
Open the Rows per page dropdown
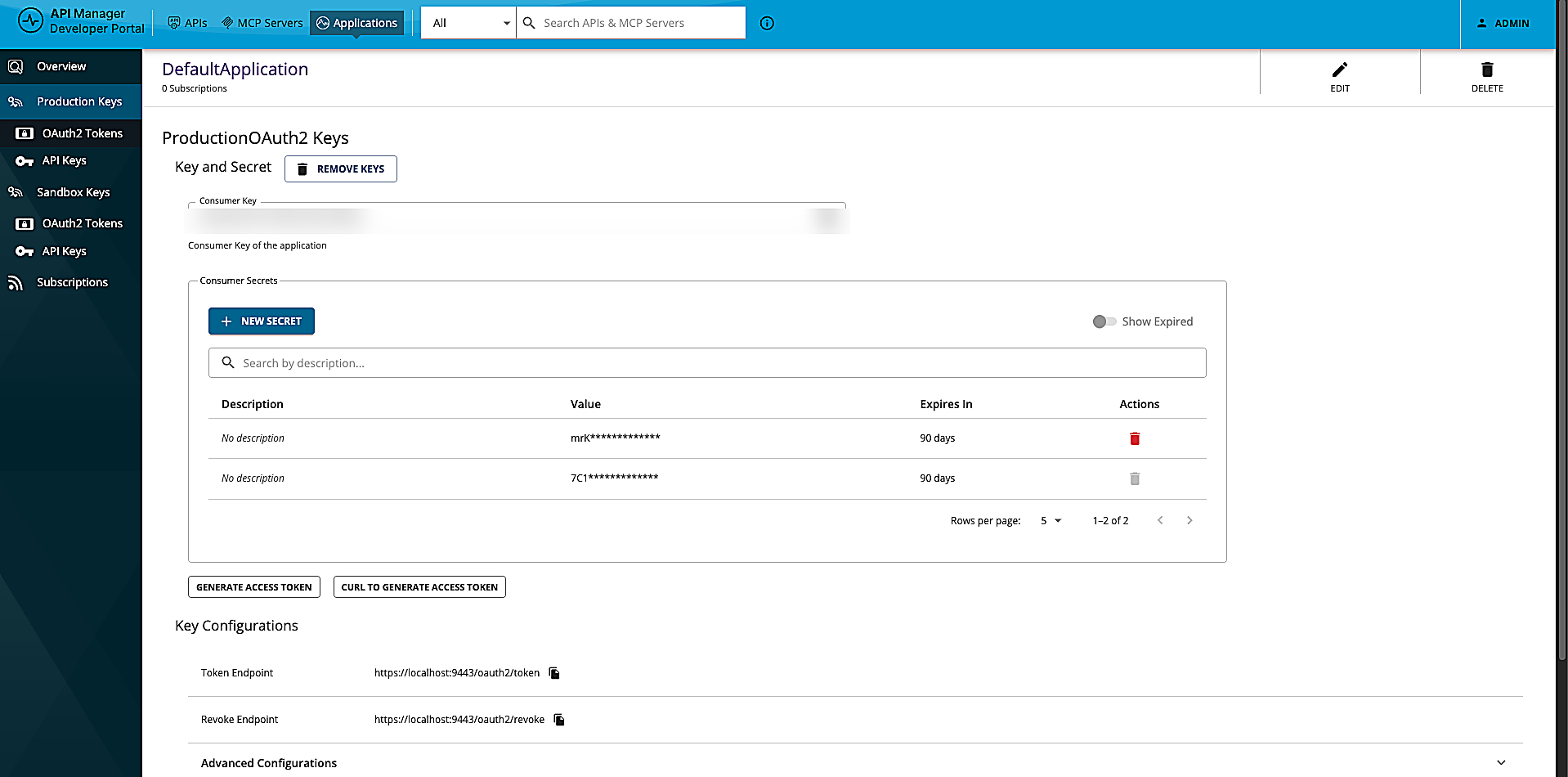coord(1051,520)
